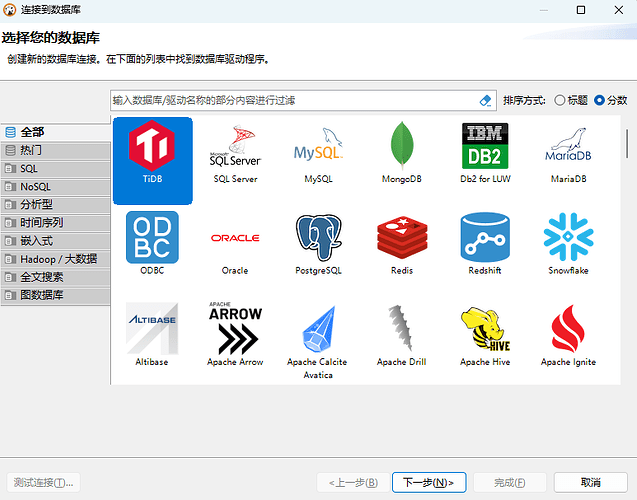Pick the MongoDB leaf icon

tap(402, 145)
